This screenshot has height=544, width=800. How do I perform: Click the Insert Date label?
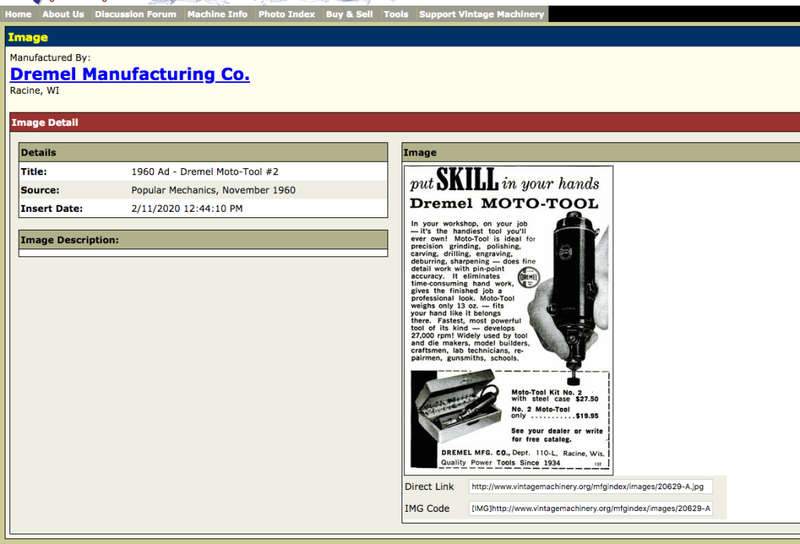[x=52, y=208]
